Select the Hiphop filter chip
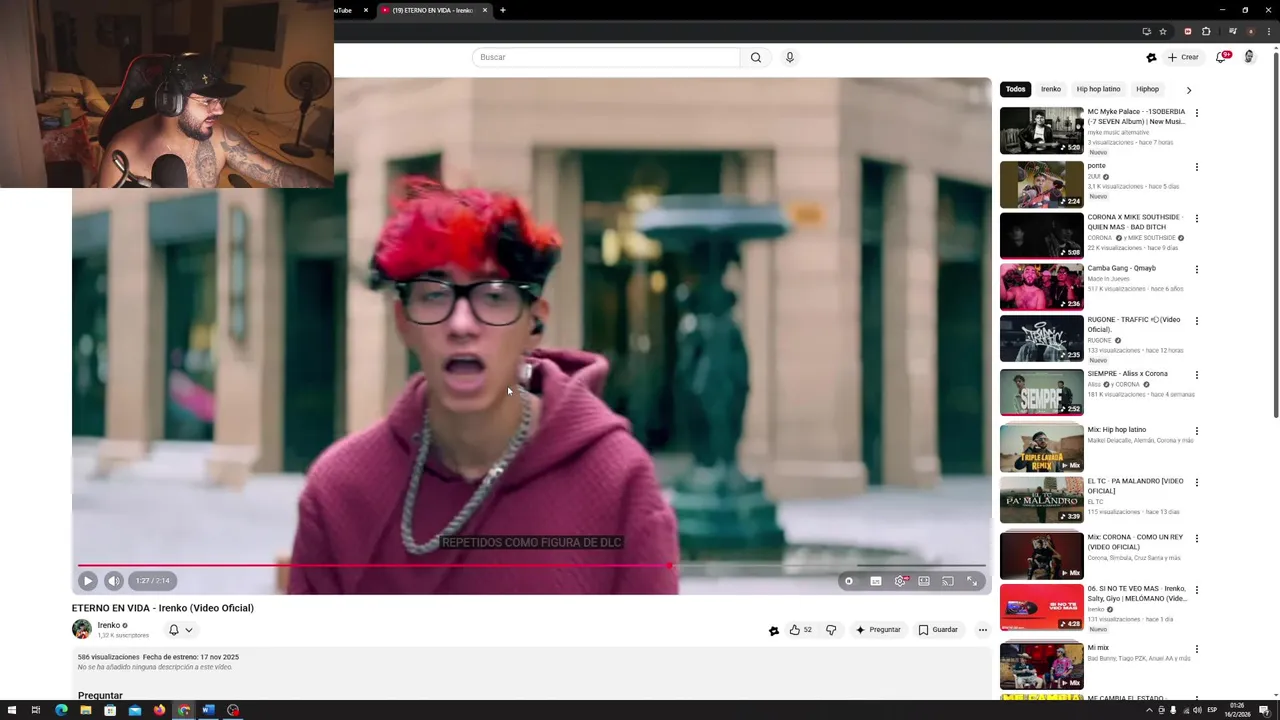The width and height of the screenshot is (1280, 720). [1148, 89]
